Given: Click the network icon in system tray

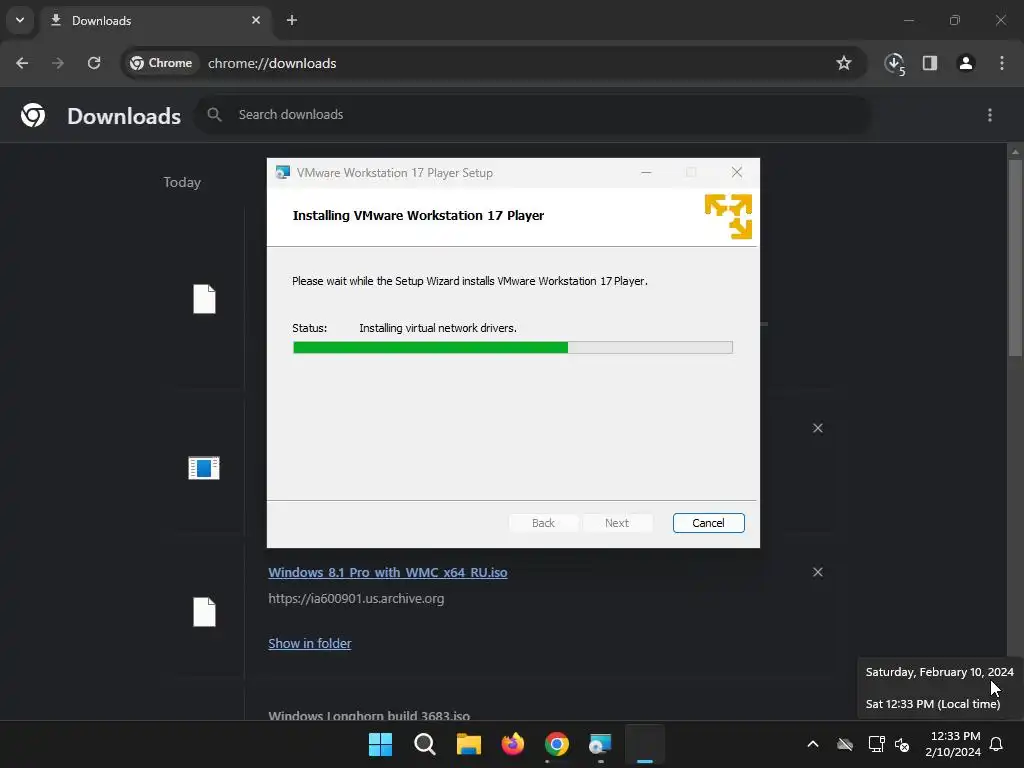Looking at the screenshot, I should click(876, 744).
